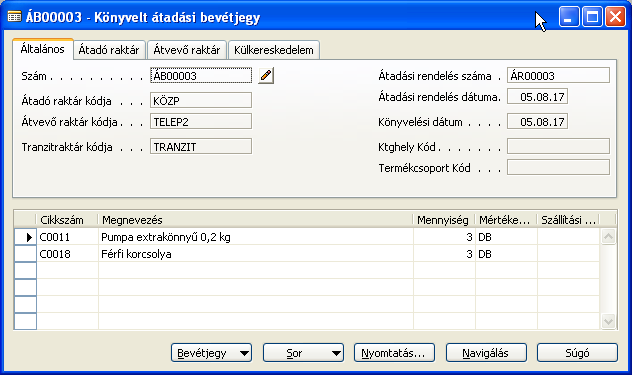Click the Cikkszám column header

pos(67,220)
